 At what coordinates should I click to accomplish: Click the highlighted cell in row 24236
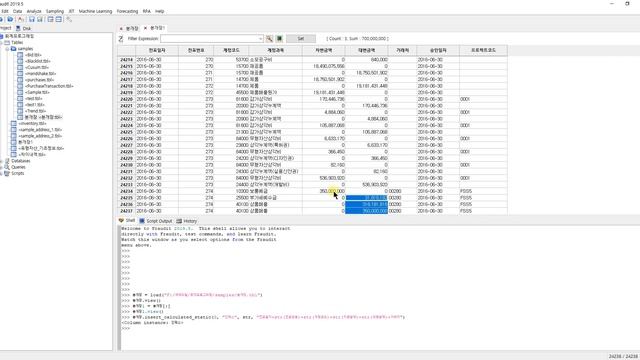366,204
